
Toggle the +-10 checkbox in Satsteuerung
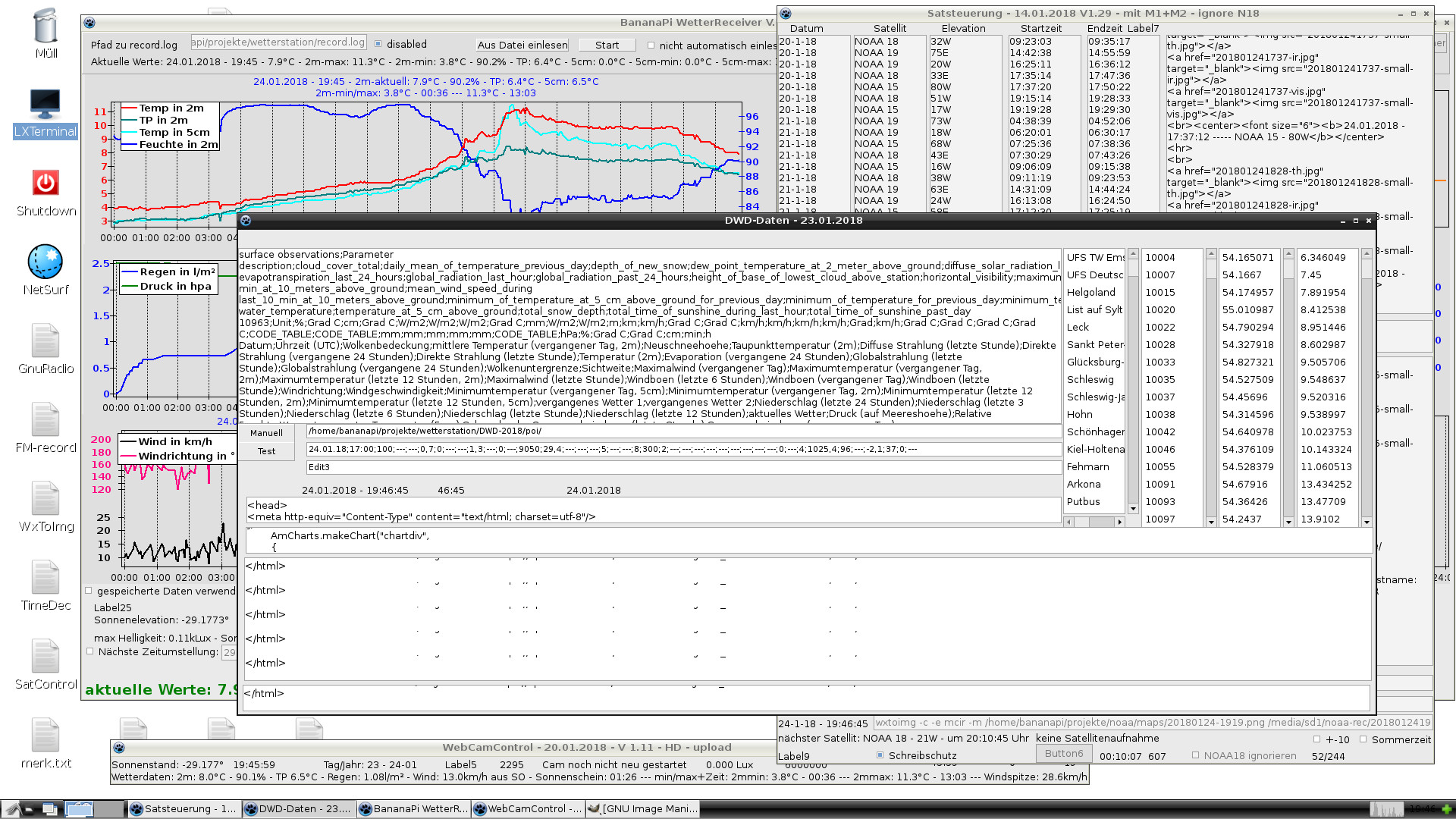point(1316,739)
